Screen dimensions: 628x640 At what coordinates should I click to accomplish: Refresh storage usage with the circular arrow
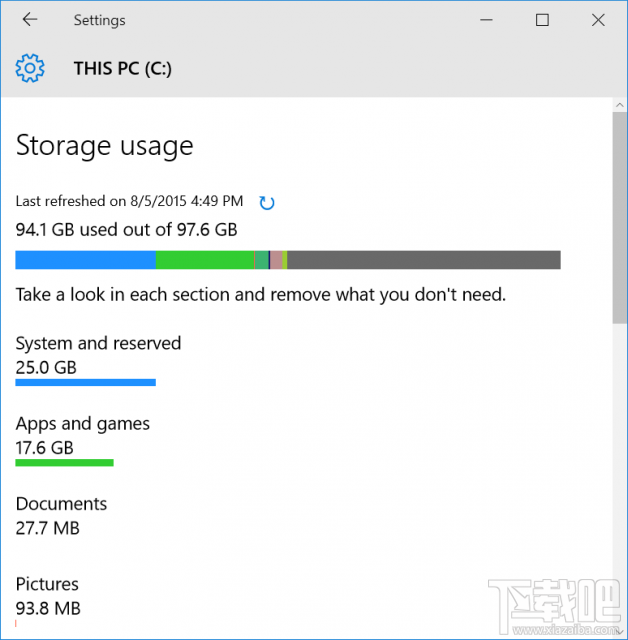point(267,203)
